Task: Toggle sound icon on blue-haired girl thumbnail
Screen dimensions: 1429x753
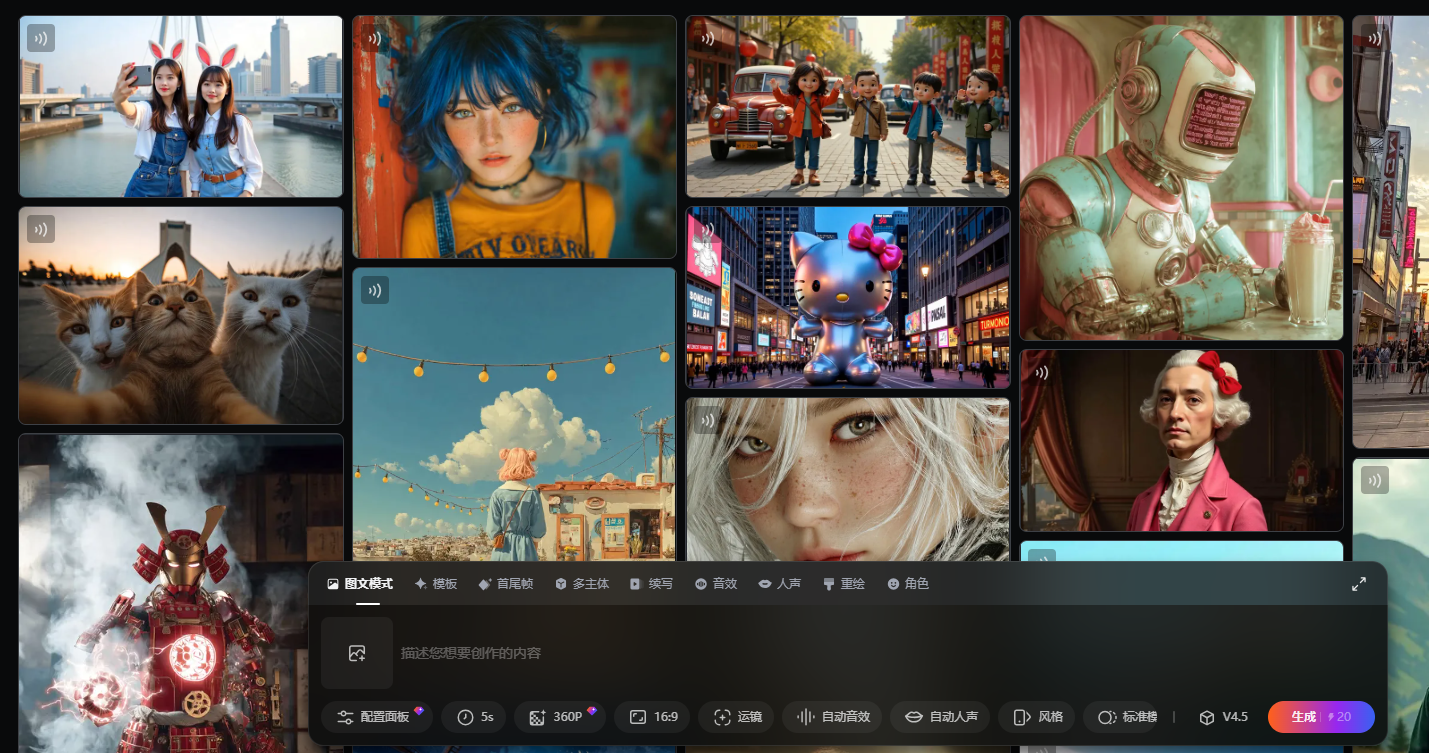Action: (374, 39)
